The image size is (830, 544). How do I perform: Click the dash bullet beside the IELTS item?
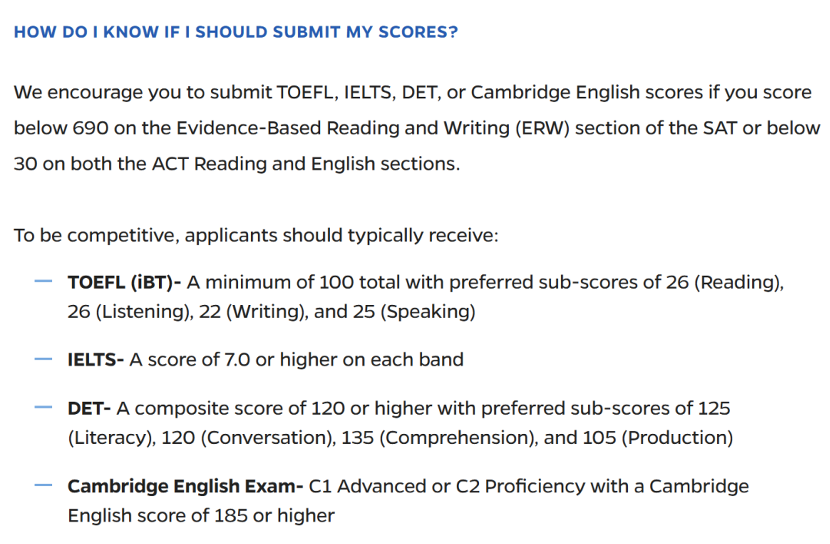pos(43,360)
